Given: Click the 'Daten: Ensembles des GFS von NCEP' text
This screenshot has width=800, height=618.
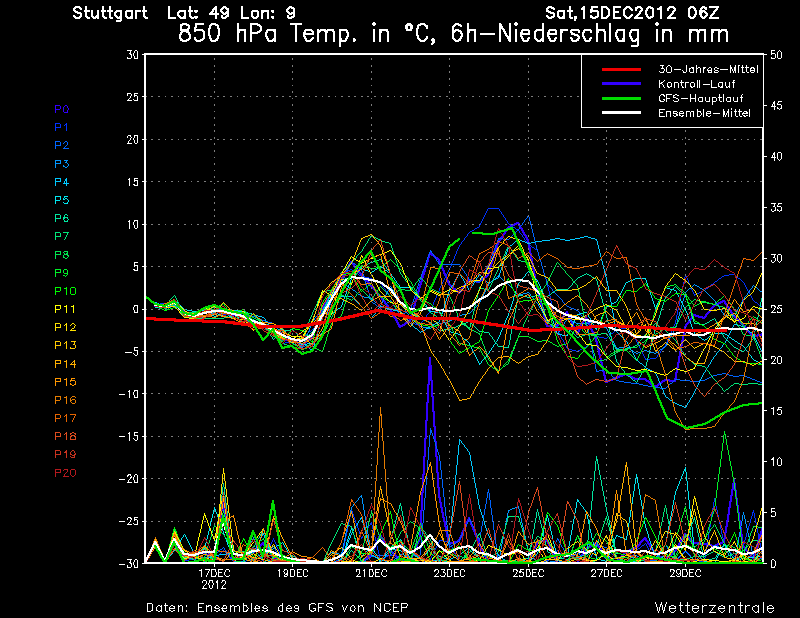Looking at the screenshot, I should coord(277,608).
